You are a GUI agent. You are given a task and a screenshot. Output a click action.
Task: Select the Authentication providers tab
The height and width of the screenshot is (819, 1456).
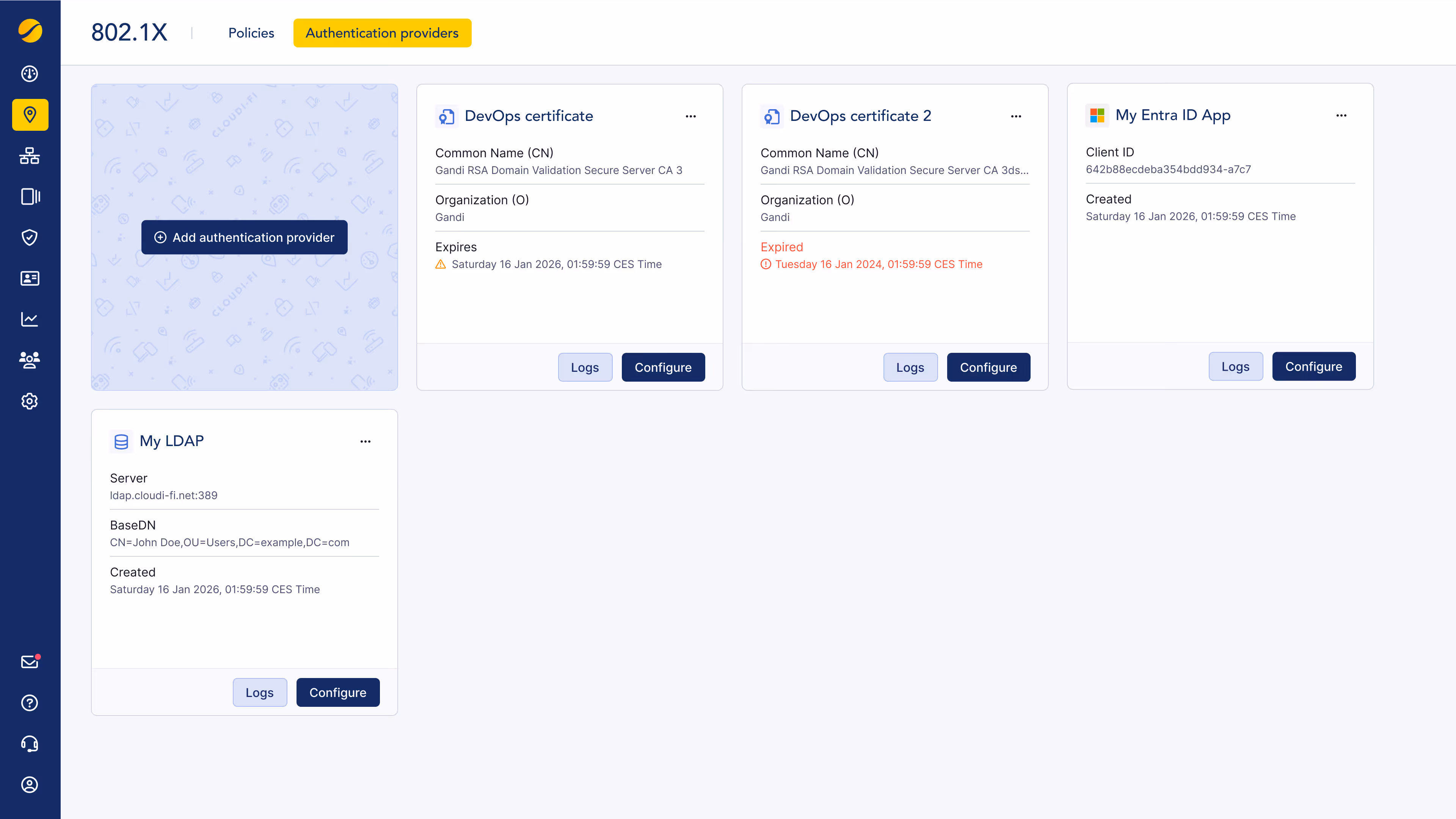(382, 33)
